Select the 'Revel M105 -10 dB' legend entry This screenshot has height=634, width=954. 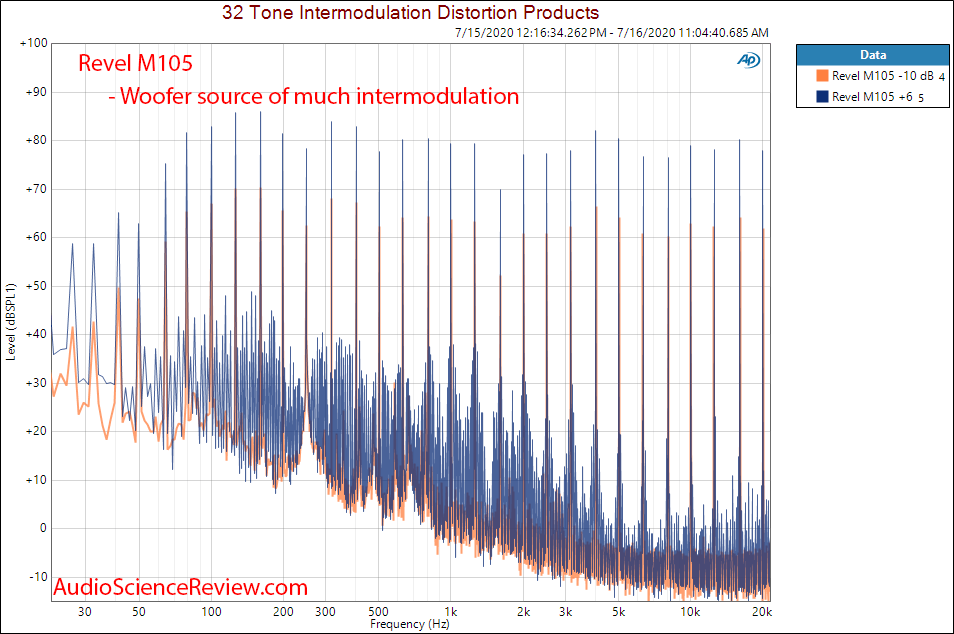pos(882,75)
